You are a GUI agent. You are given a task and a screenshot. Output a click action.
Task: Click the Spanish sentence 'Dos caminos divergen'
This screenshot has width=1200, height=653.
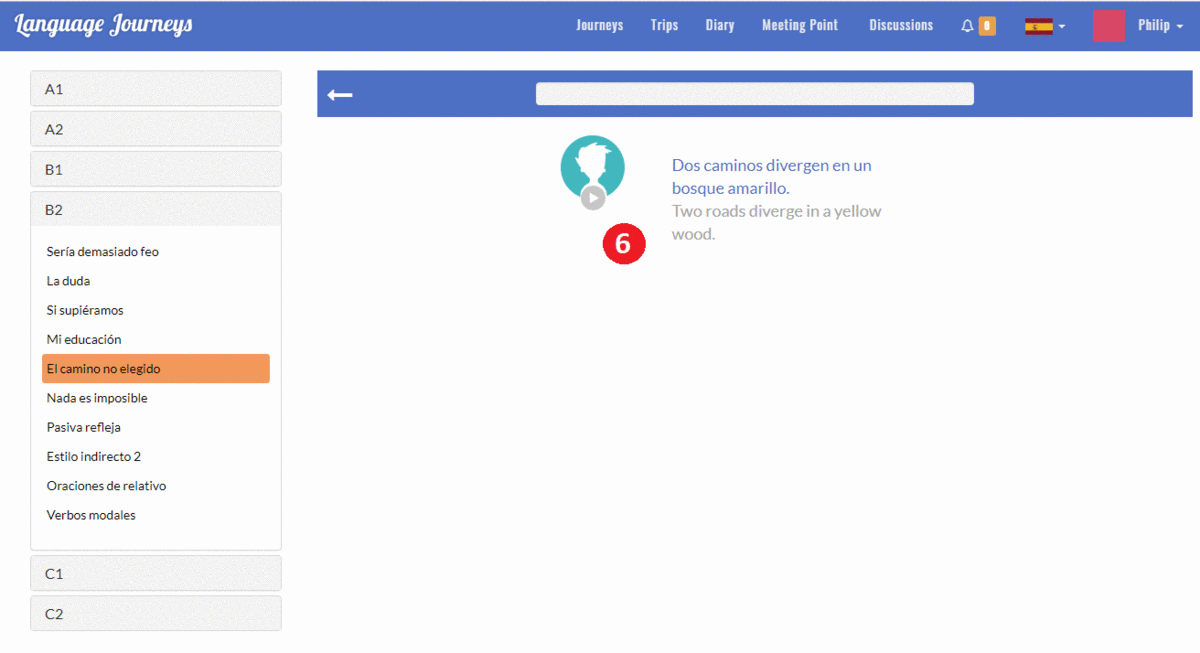772,176
